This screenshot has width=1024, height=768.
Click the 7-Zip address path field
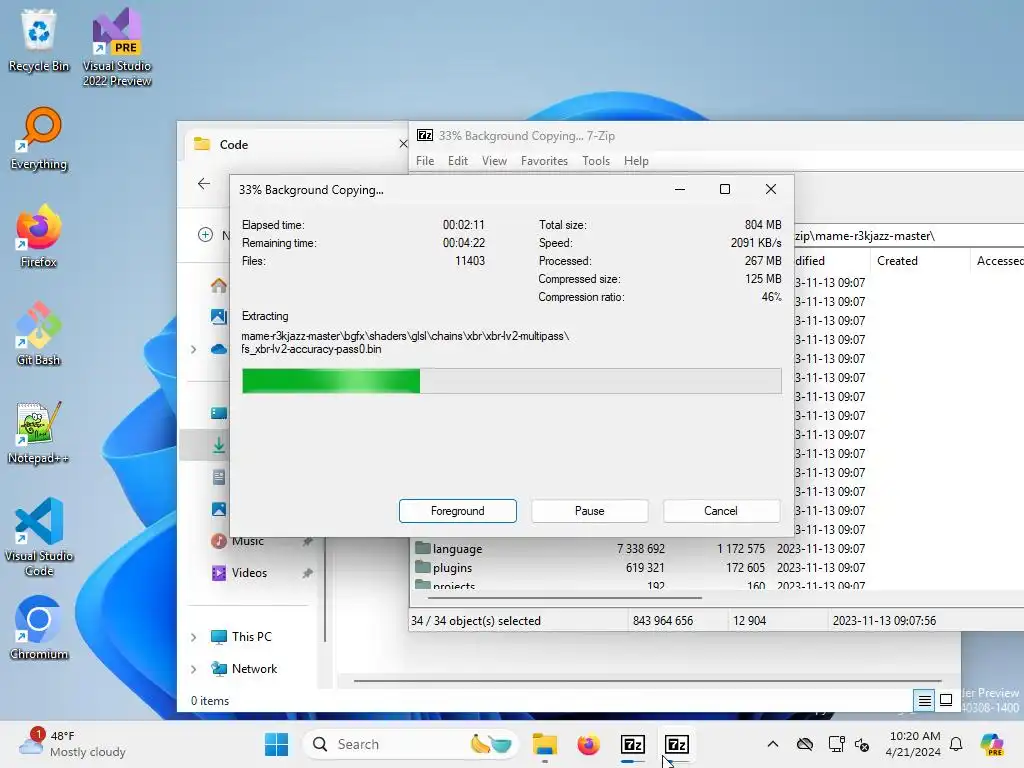tap(909, 236)
